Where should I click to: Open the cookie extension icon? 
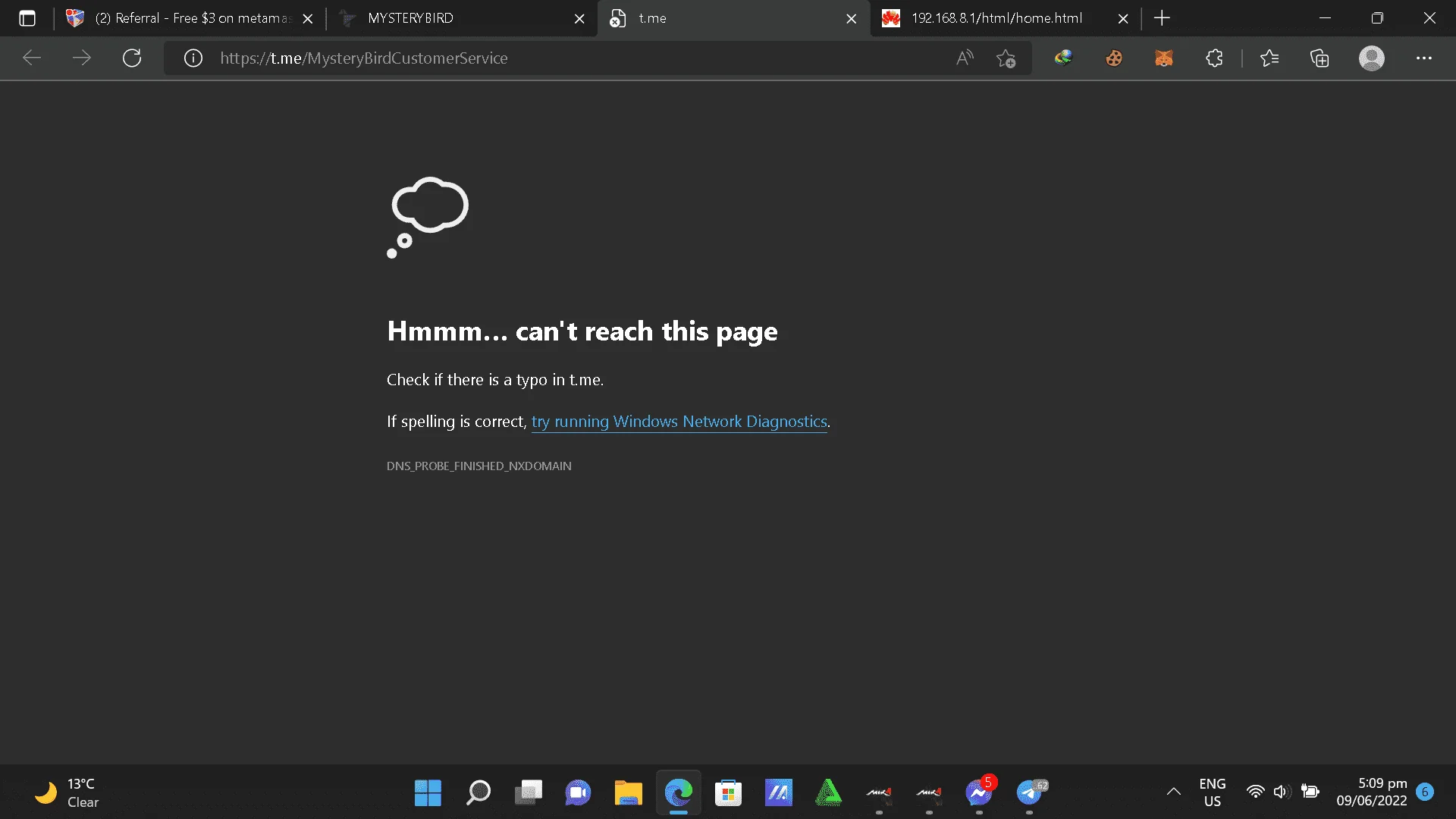pos(1114,58)
